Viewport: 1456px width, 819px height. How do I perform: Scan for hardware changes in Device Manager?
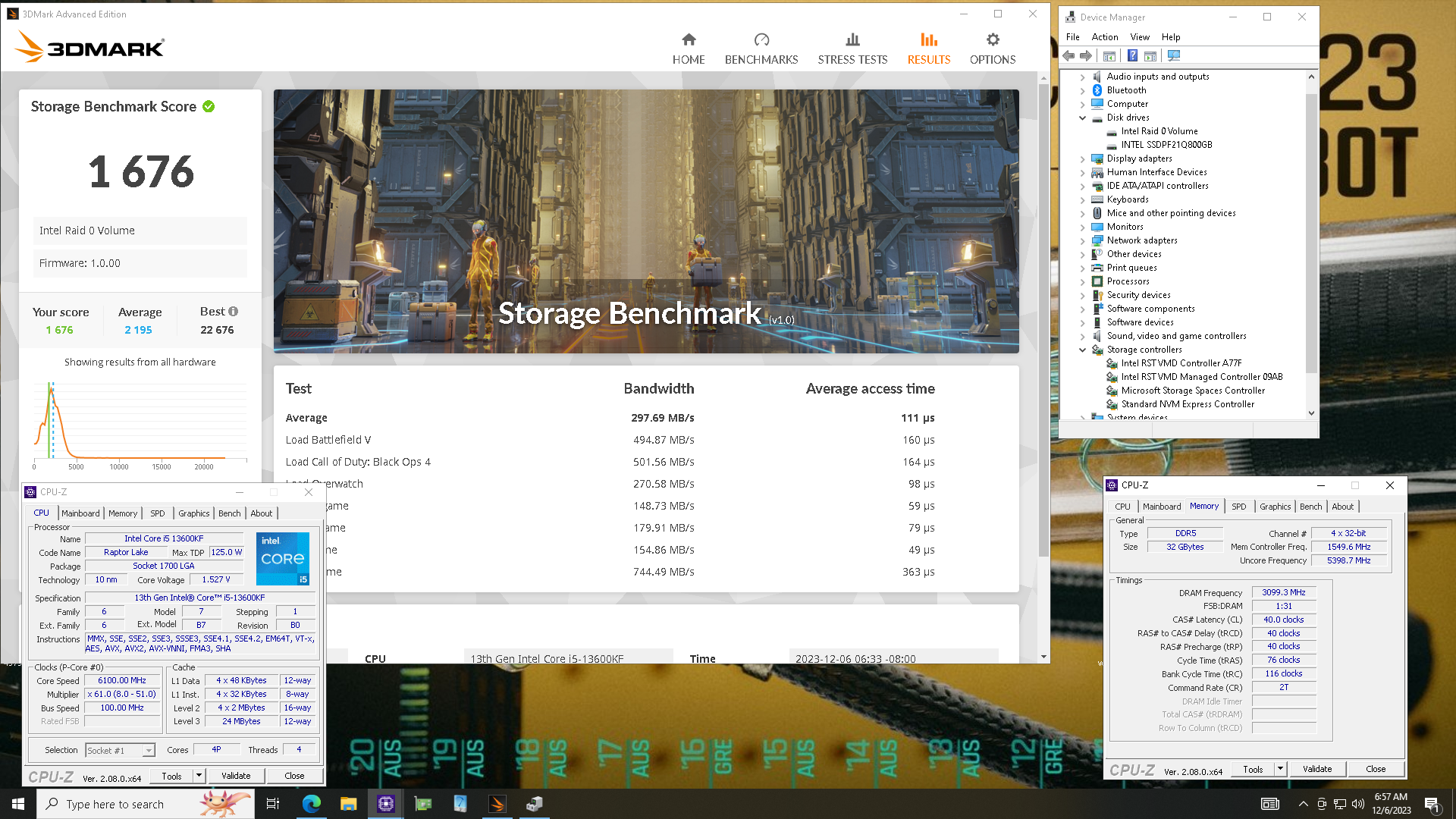point(1174,56)
